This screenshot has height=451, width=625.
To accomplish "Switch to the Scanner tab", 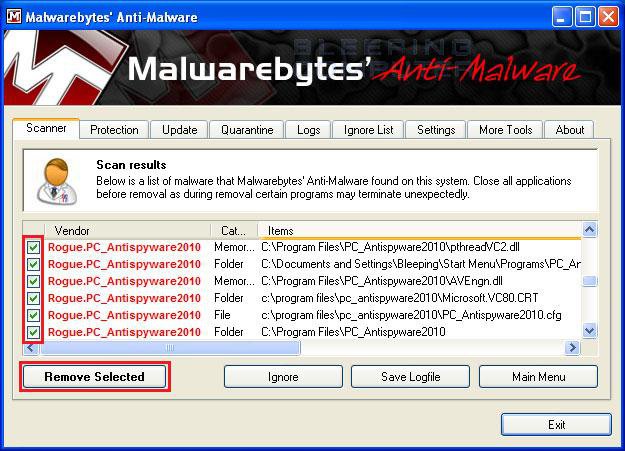I will [46, 128].
